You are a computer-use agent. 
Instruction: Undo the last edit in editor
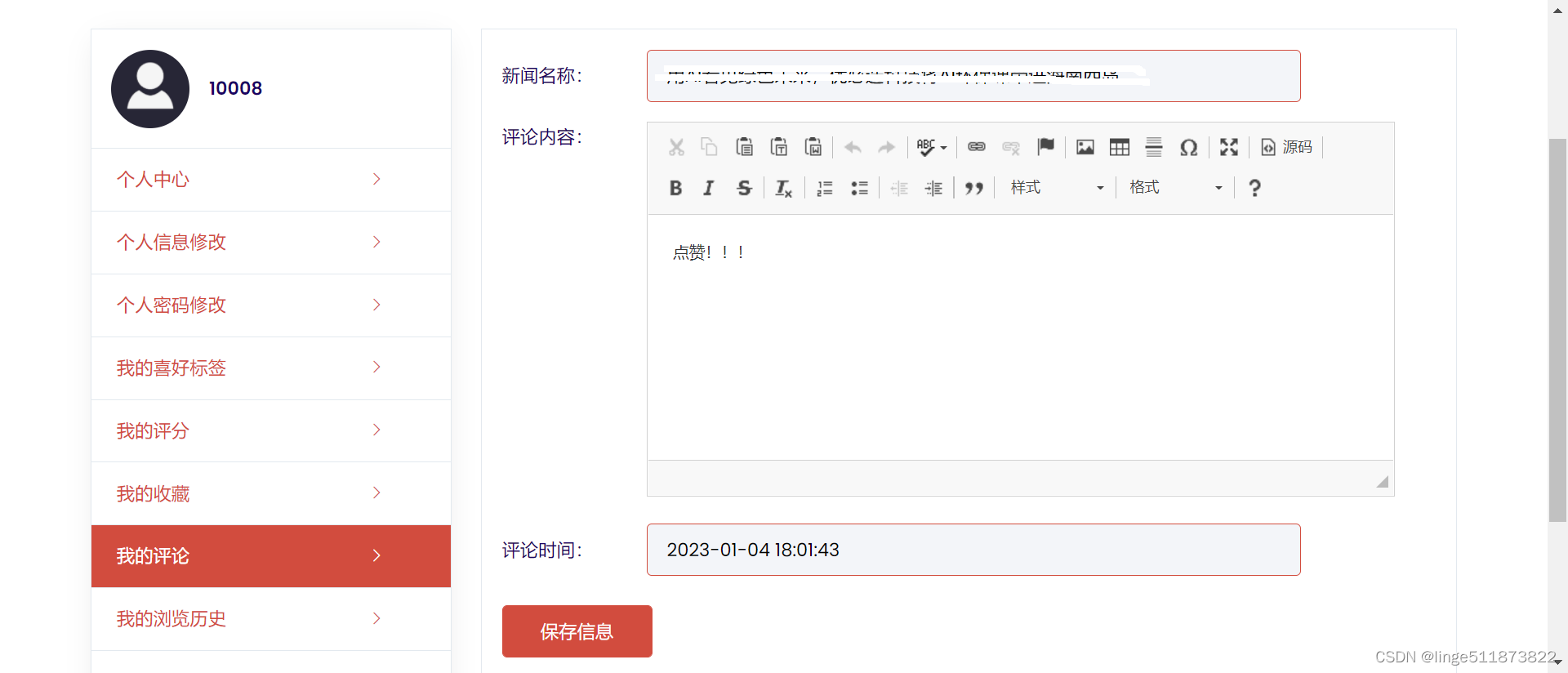853,147
